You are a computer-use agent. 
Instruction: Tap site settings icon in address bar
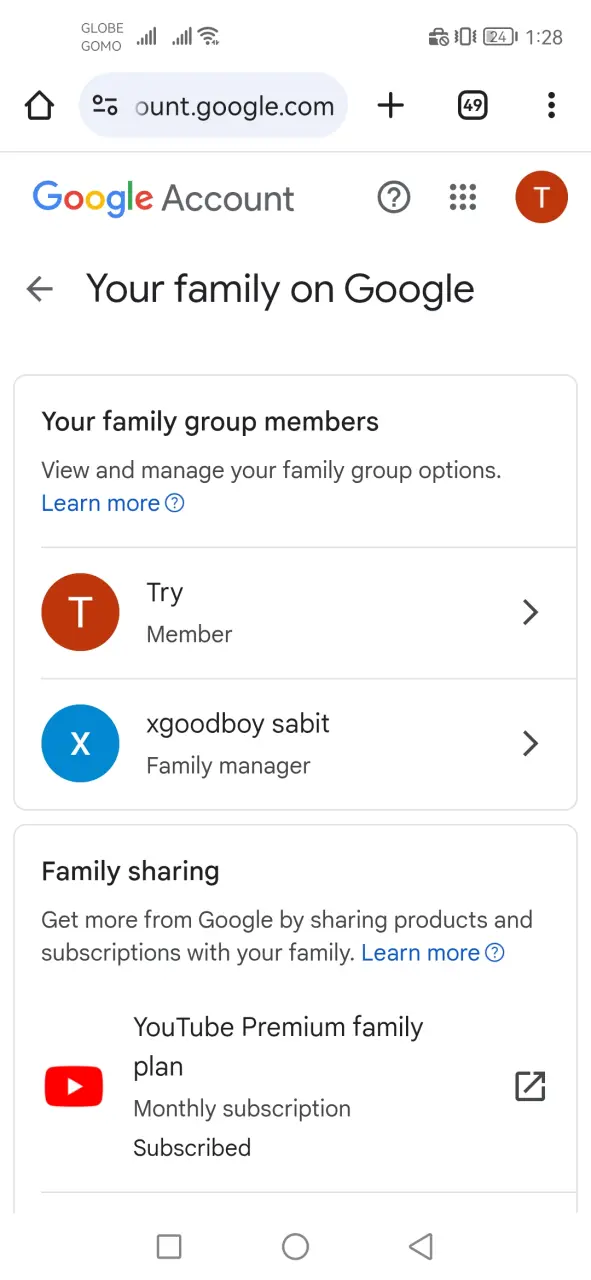point(104,105)
